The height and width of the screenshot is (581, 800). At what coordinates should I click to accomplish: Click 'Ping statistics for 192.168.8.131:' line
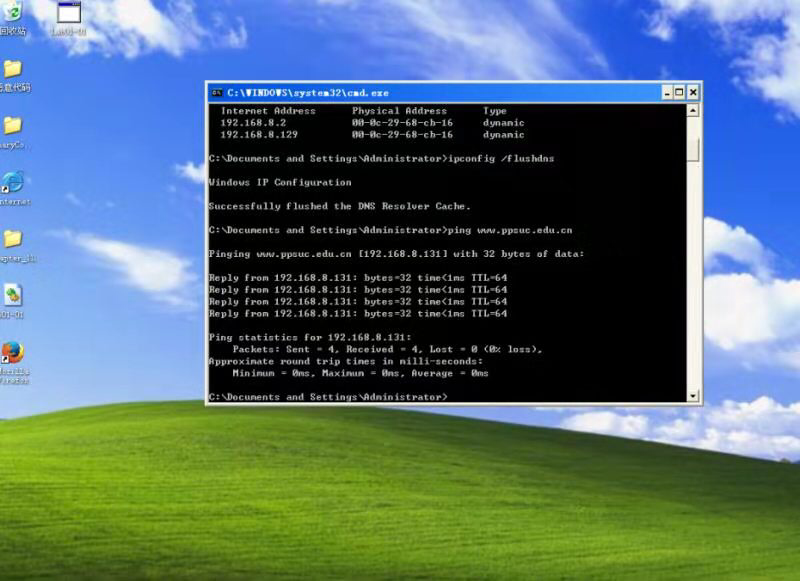coord(310,337)
